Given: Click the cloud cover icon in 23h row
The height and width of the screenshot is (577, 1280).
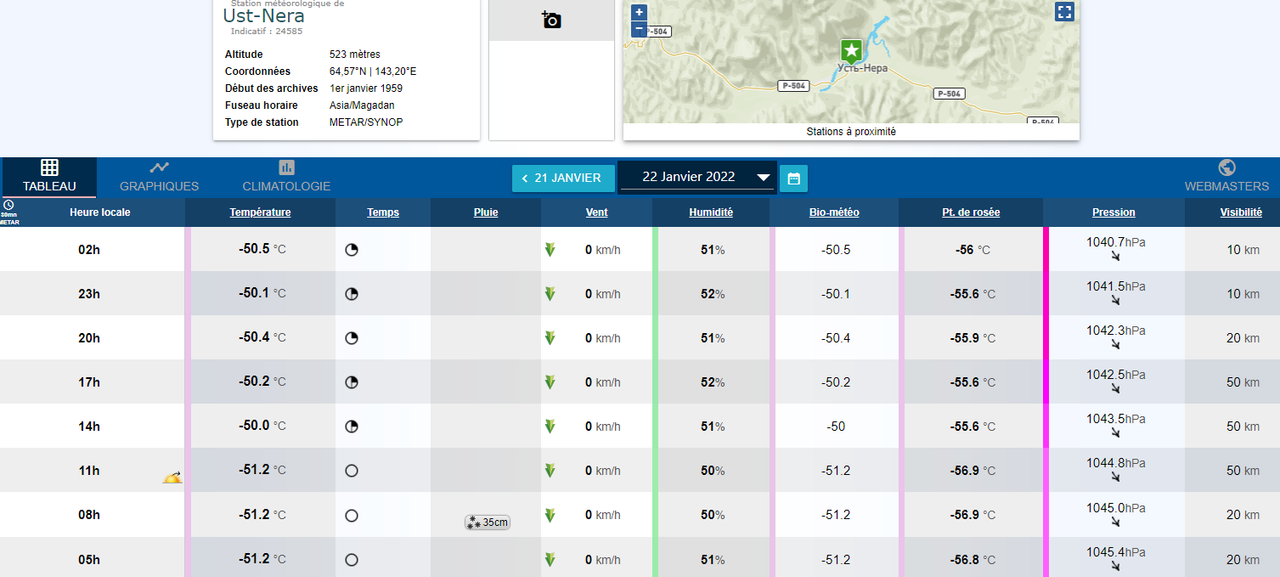Looking at the screenshot, I should [351, 294].
